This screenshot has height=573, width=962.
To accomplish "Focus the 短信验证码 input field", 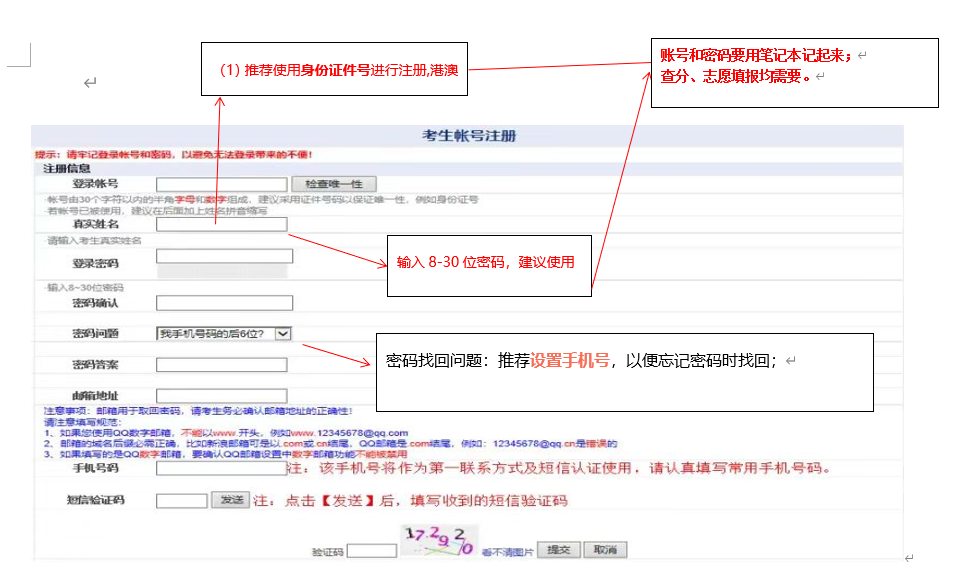I will pyautogui.click(x=181, y=500).
